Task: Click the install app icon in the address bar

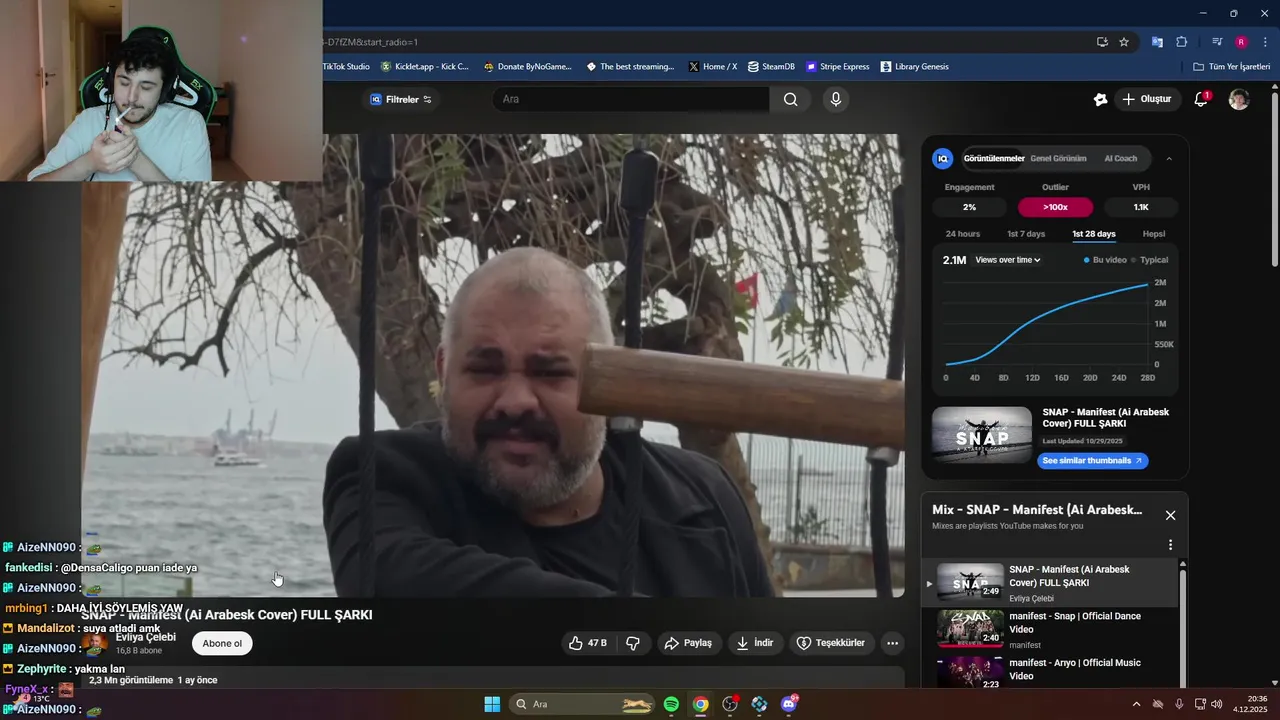Action: pos(1102,42)
